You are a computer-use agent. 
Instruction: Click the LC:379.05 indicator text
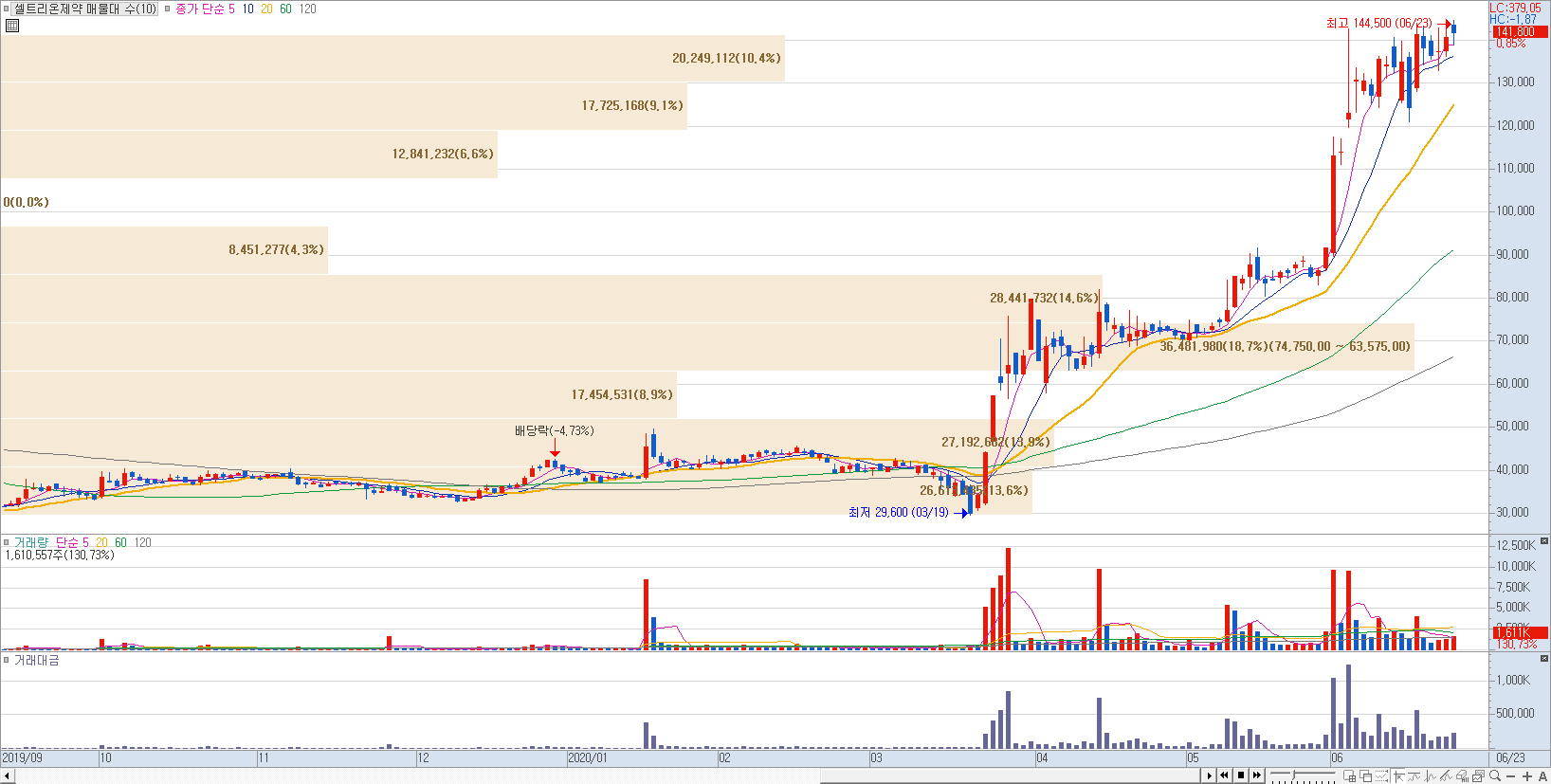coord(1515,8)
